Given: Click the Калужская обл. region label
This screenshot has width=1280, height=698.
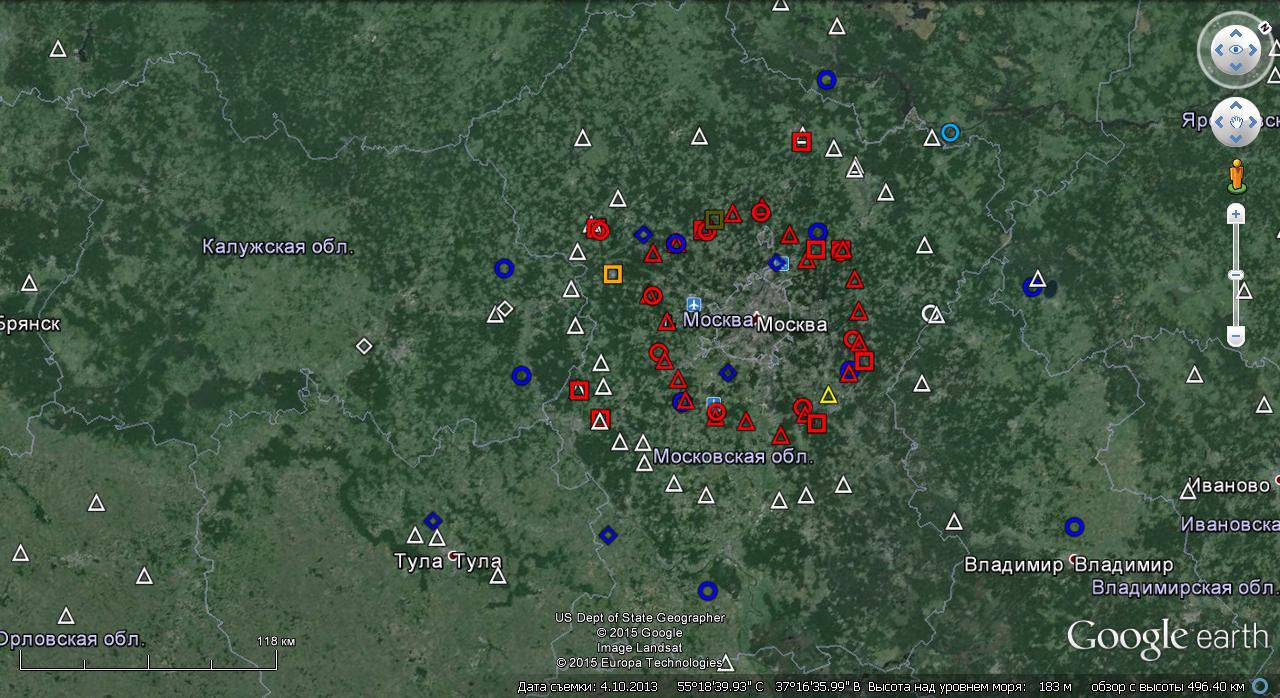Looking at the screenshot, I should 278,246.
